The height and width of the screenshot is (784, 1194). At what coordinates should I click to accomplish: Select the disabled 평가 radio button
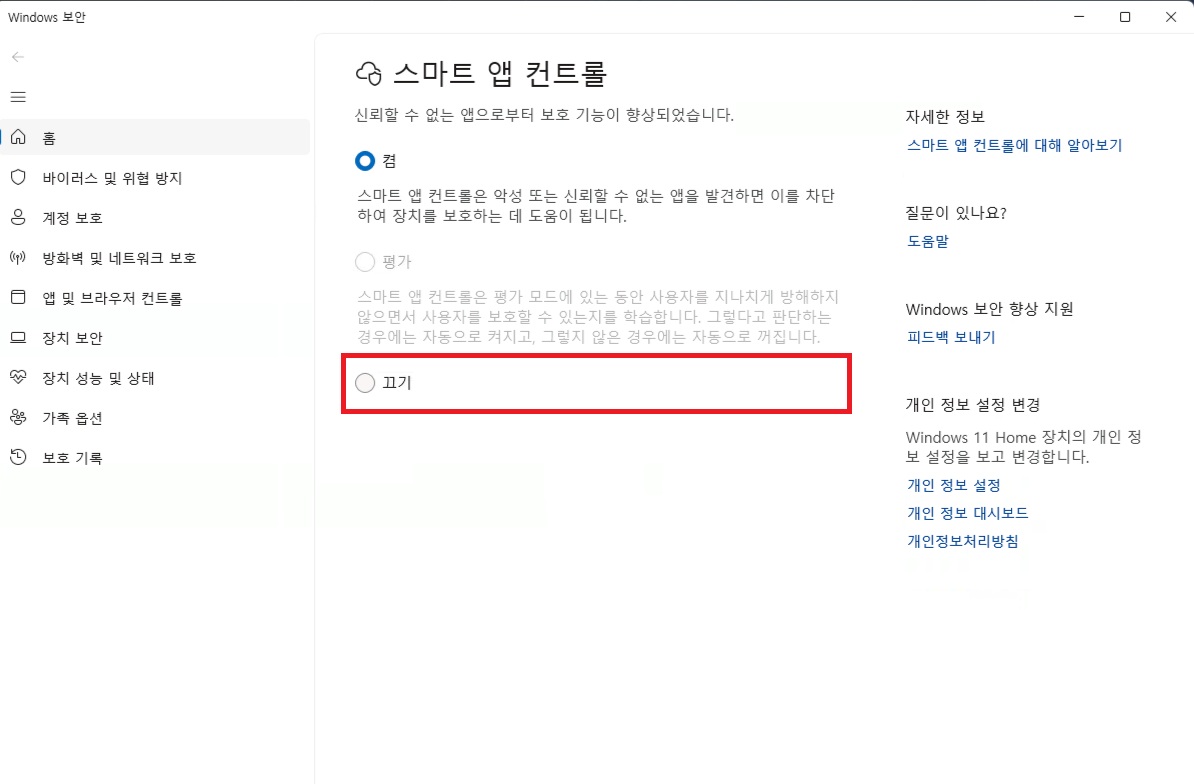click(x=365, y=262)
